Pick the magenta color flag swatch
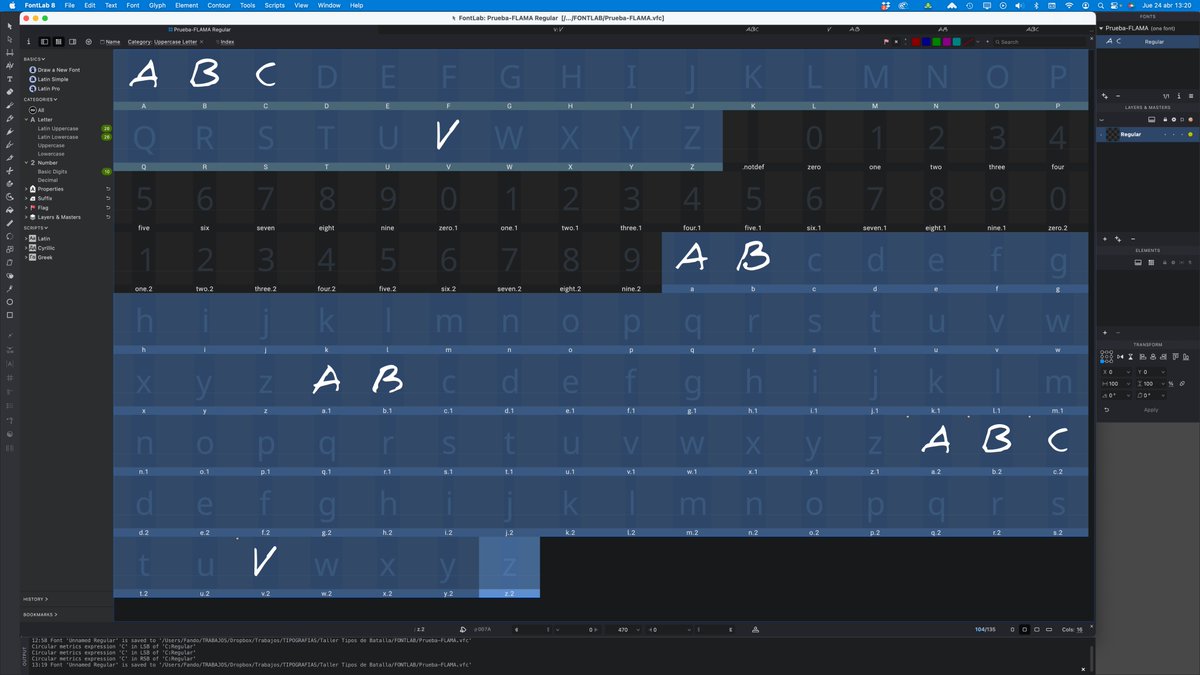 coord(947,42)
